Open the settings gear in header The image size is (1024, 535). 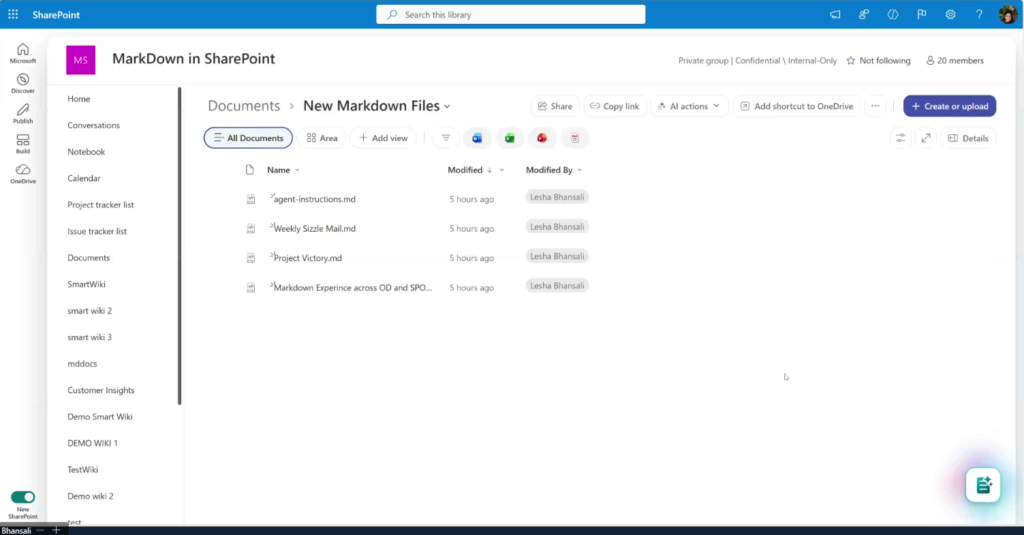point(950,14)
